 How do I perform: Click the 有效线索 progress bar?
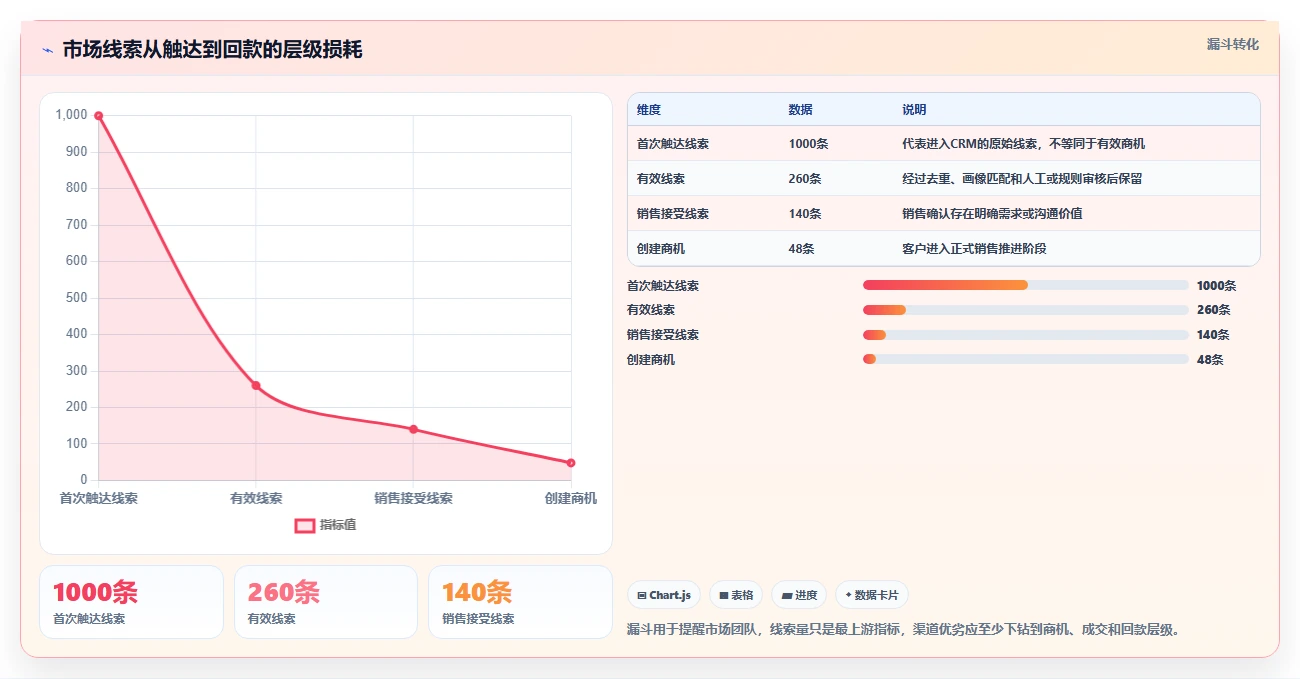pyautogui.click(x=1026, y=310)
